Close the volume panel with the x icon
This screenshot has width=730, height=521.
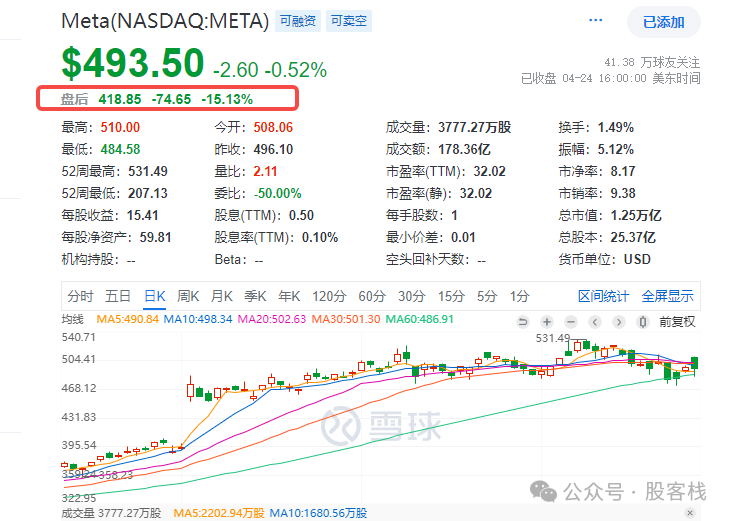pos(690,513)
